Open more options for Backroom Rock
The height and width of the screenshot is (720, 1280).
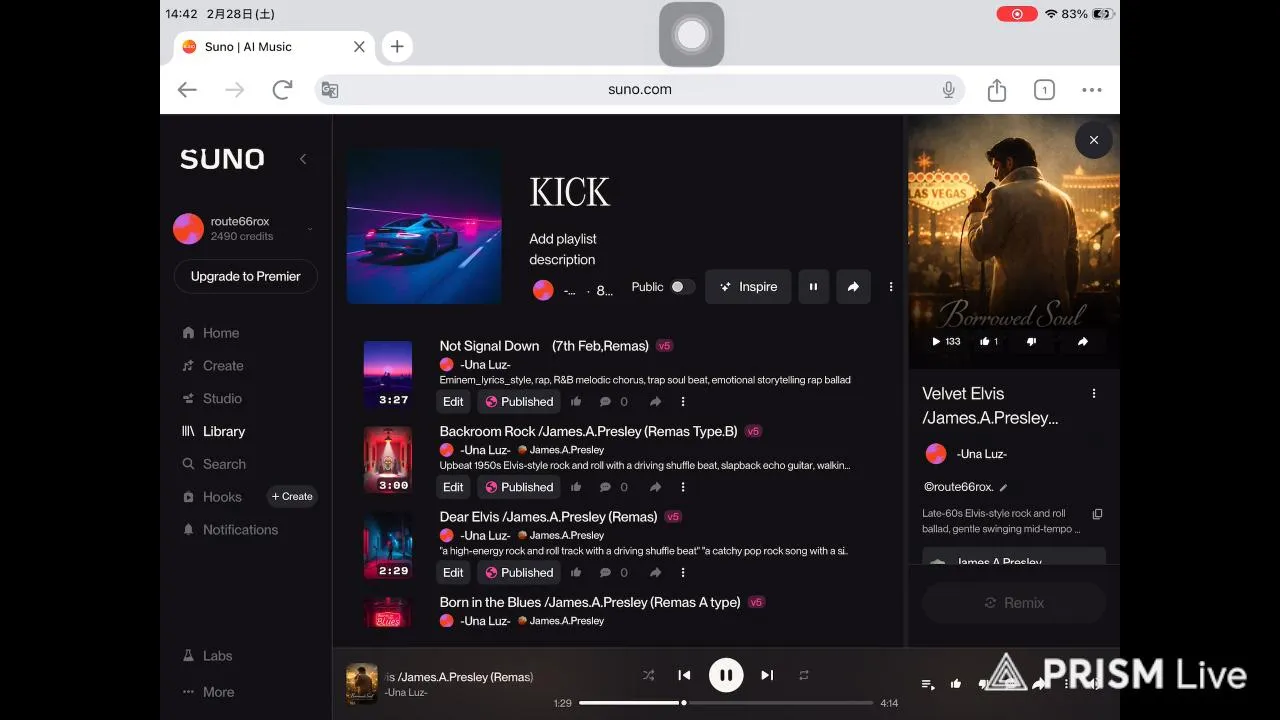(683, 487)
